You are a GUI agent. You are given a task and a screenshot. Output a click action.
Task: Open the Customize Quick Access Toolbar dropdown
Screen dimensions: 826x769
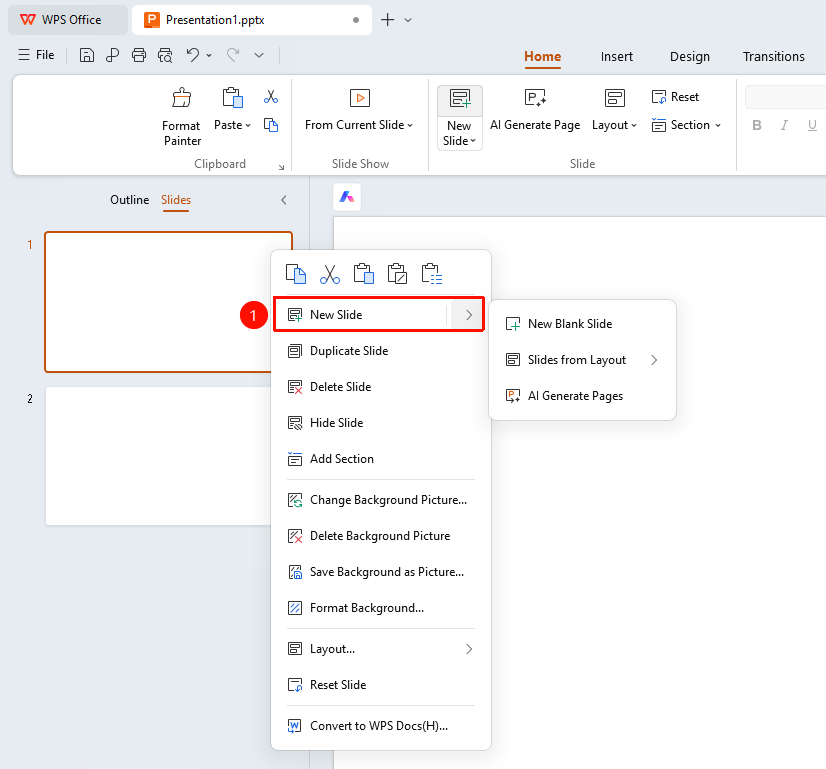click(x=259, y=55)
